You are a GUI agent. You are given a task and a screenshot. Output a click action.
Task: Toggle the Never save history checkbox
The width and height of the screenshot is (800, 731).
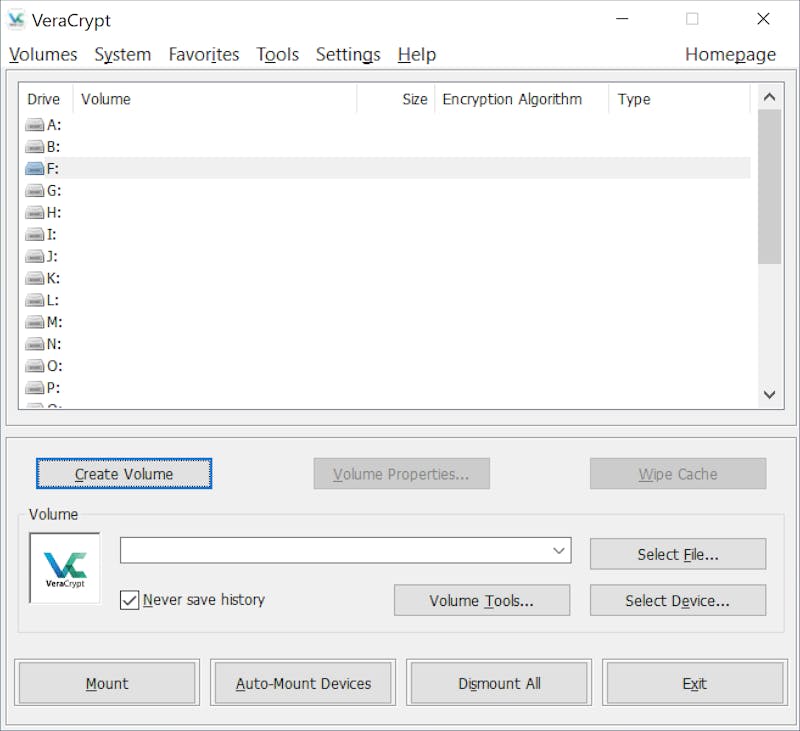click(x=129, y=600)
